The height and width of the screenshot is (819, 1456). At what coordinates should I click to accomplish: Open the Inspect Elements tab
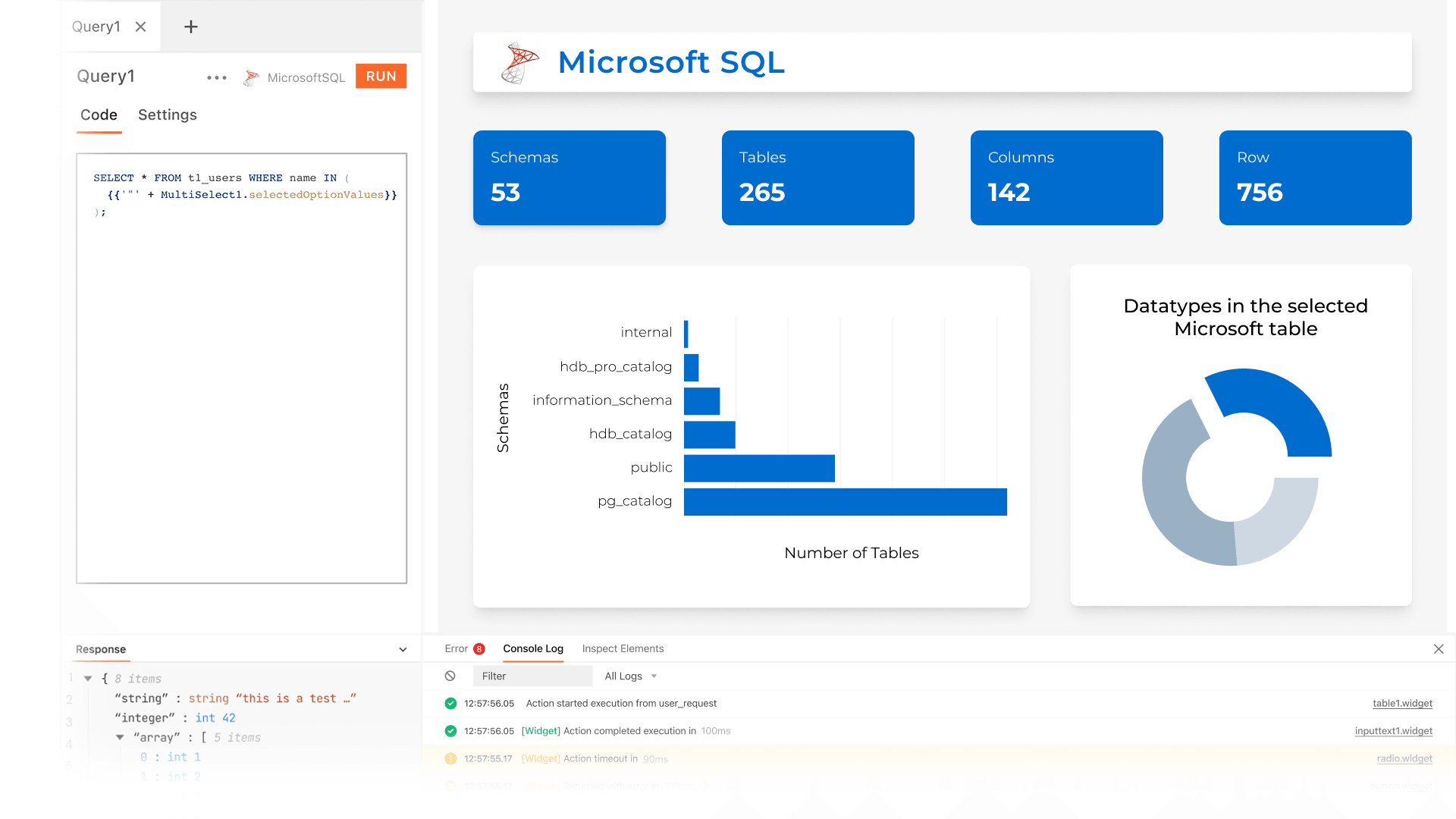click(623, 648)
